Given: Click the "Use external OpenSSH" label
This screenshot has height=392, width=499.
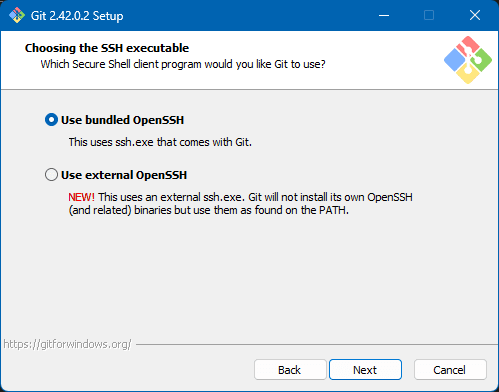Looking at the screenshot, I should tap(124, 175).
